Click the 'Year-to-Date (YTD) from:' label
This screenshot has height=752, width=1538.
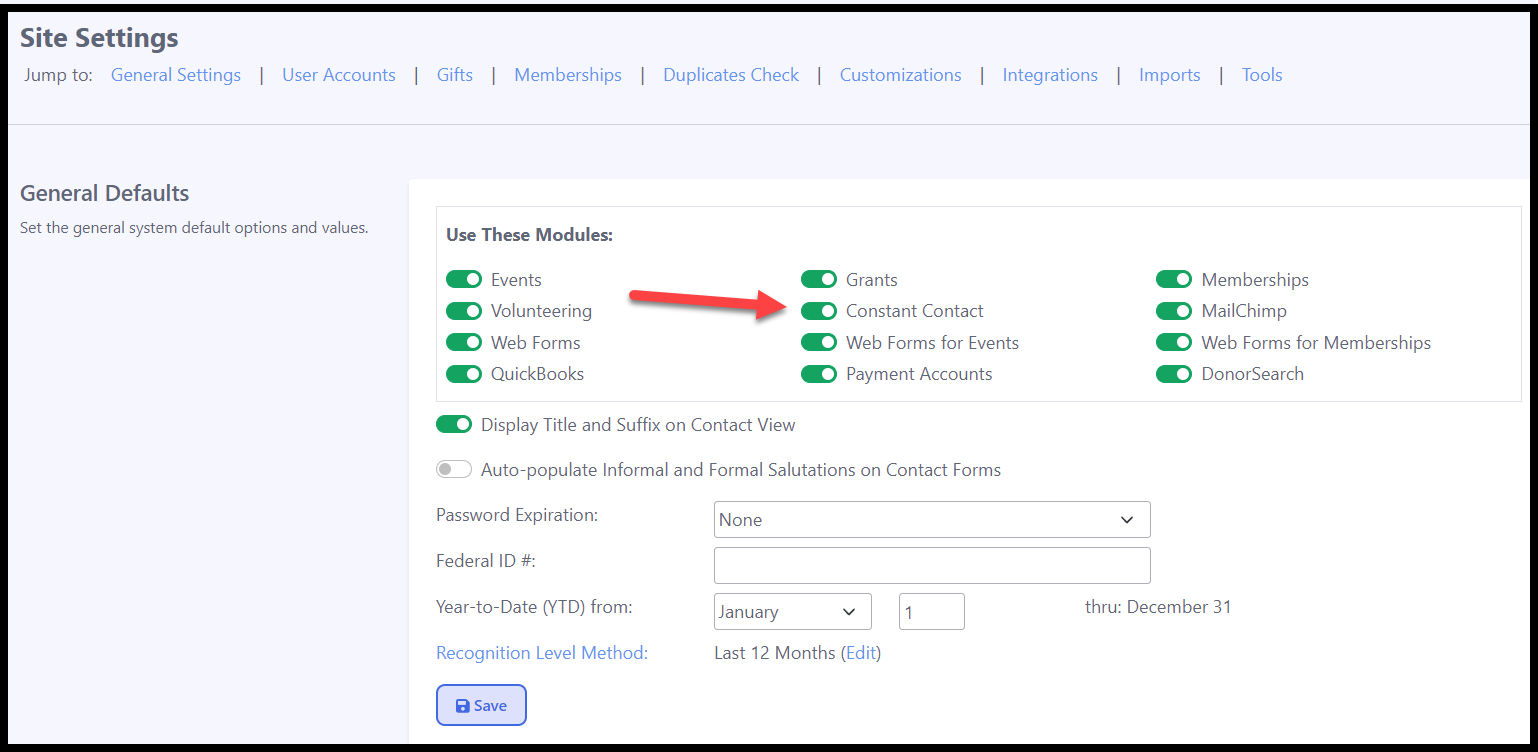(x=534, y=606)
